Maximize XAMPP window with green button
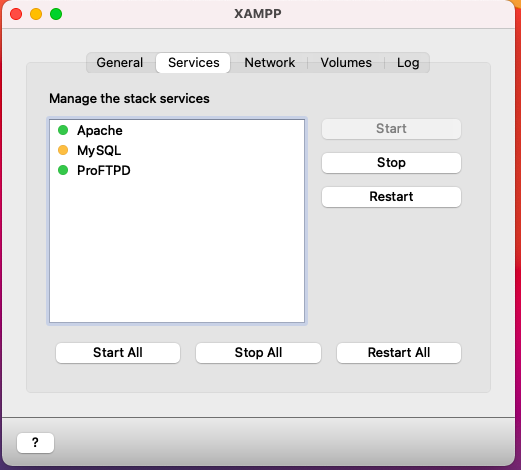The width and height of the screenshot is (521, 470). point(56,14)
